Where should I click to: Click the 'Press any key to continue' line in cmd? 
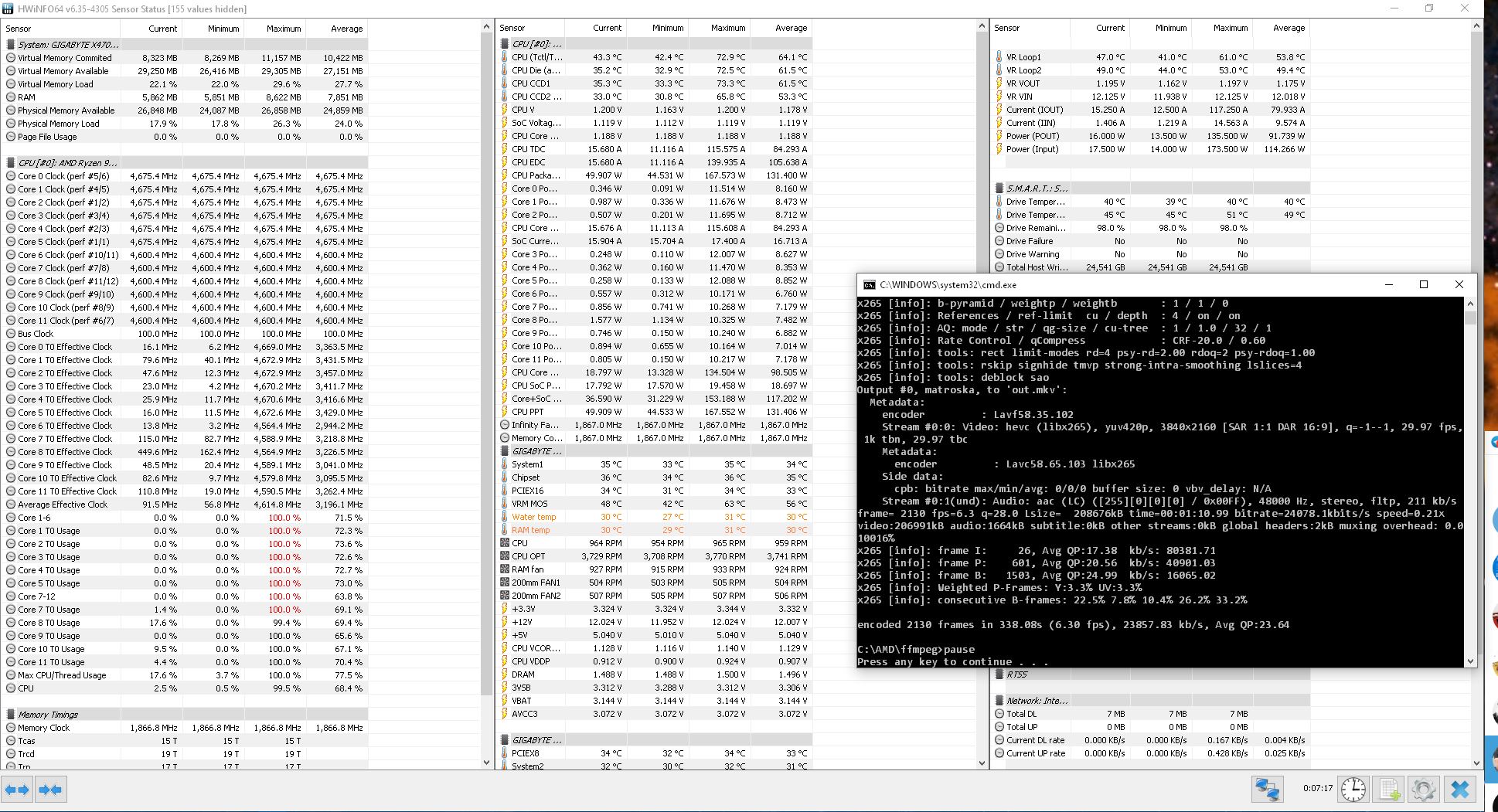pos(952,662)
